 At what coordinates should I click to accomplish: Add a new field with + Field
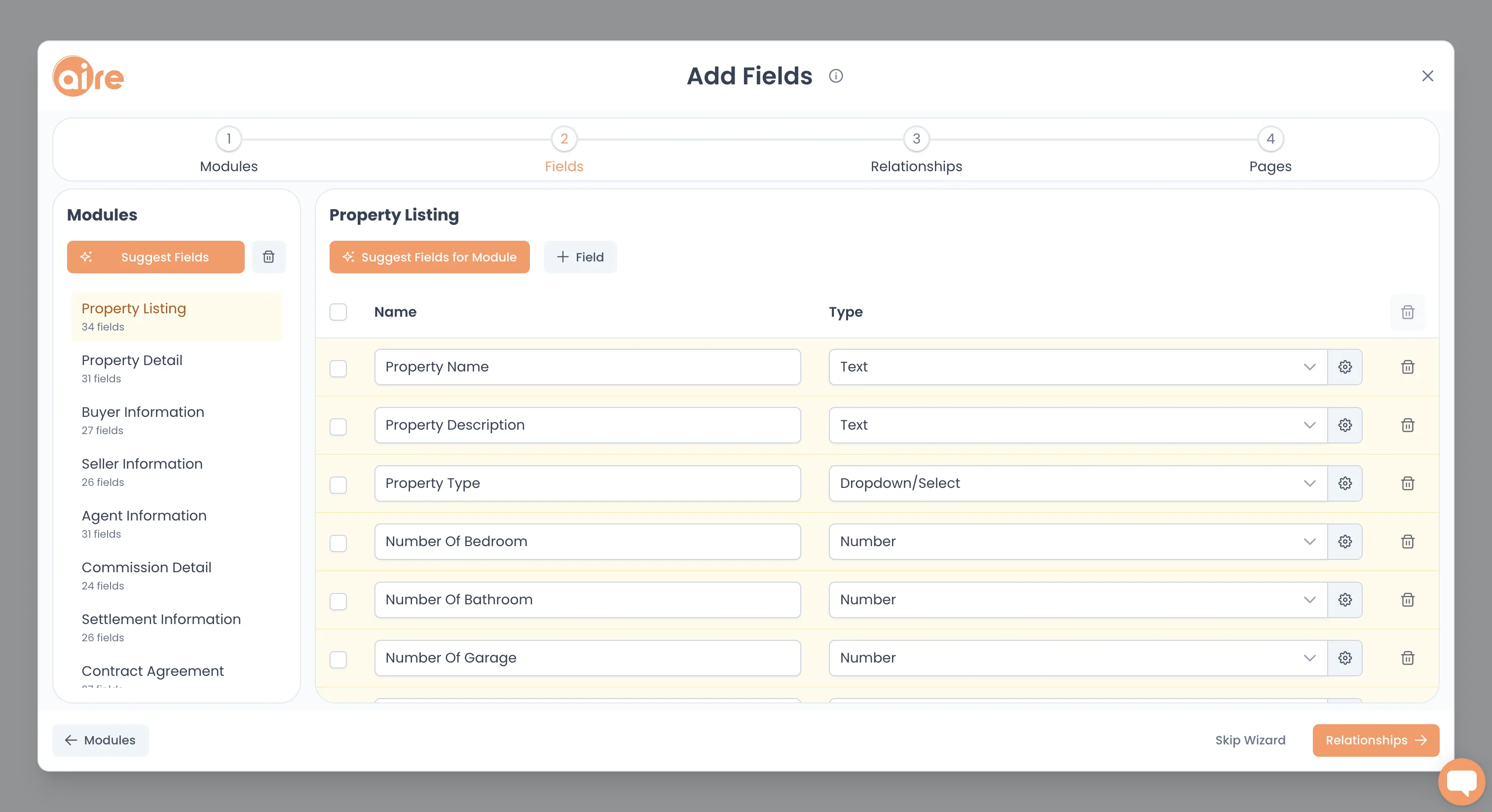580,257
